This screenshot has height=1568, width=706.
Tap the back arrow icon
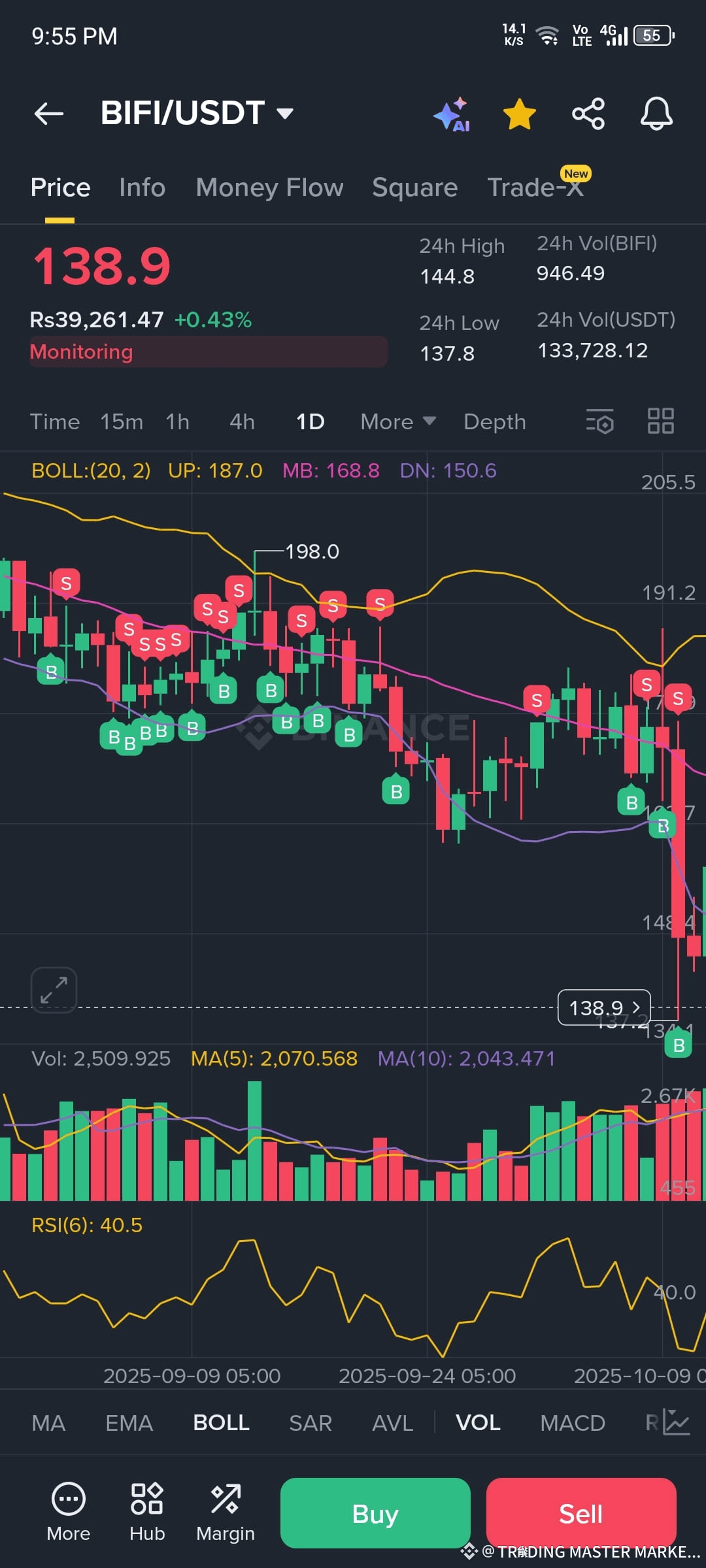point(49,114)
